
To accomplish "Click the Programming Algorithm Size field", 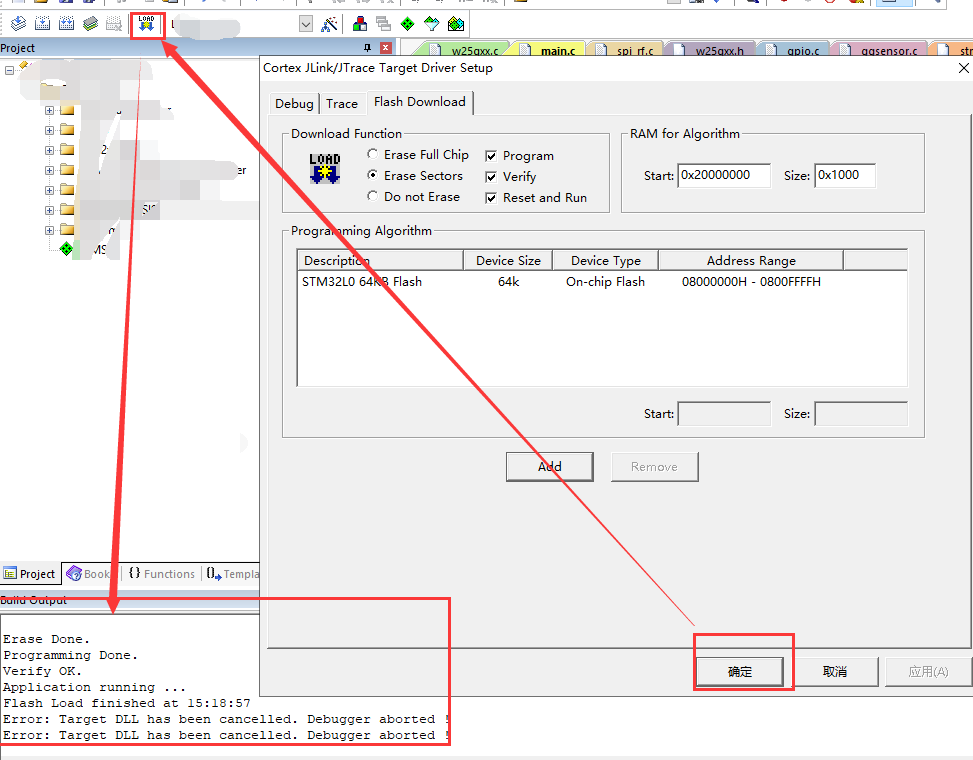I will [x=861, y=414].
